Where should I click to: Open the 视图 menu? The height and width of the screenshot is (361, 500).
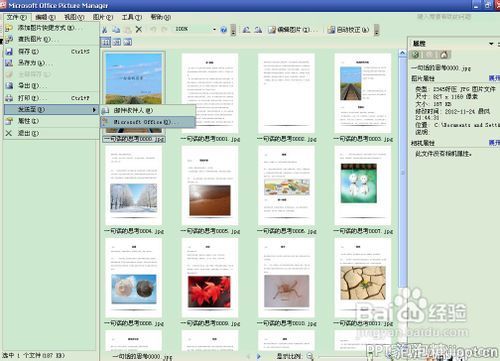point(74,17)
